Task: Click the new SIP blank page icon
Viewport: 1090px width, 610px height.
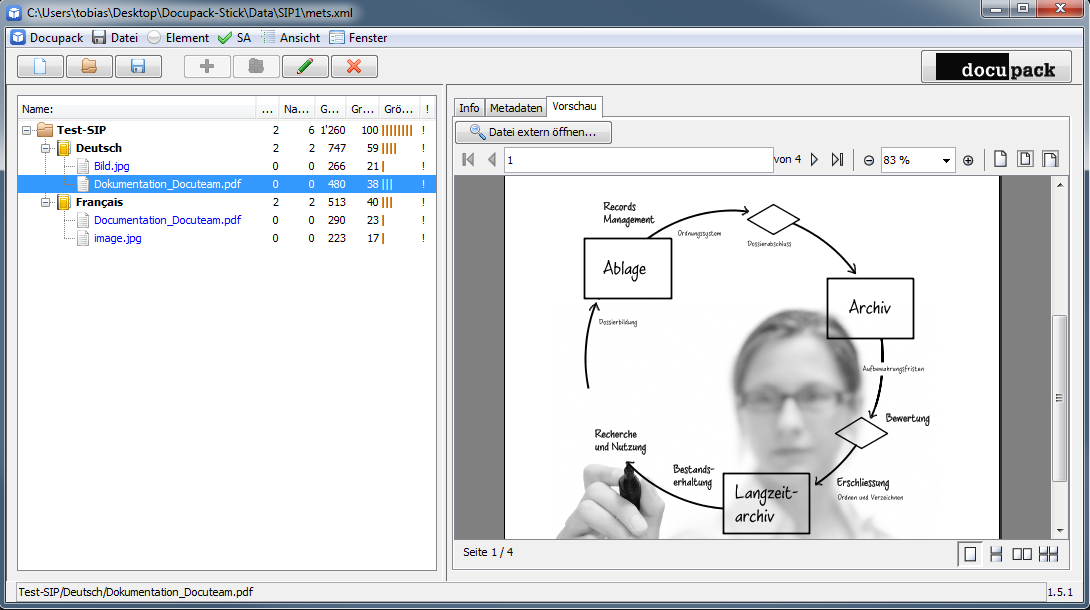Action: [x=40, y=67]
